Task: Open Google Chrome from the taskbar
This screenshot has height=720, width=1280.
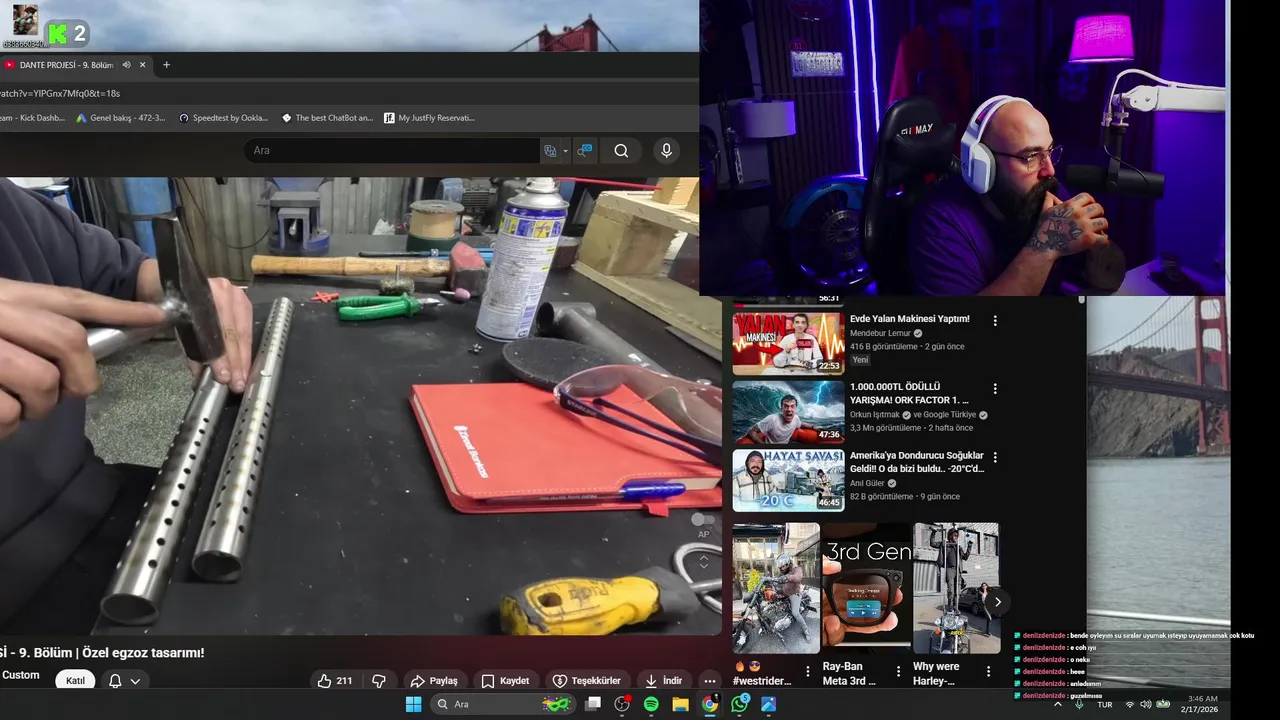Action: pos(709,704)
